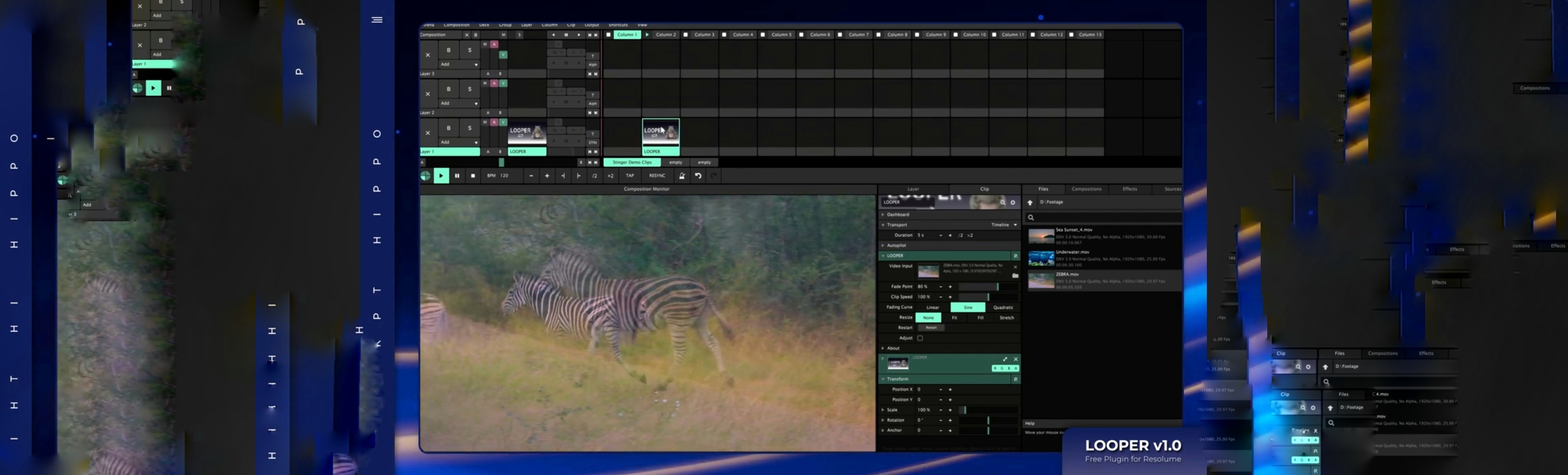Open the Output menu
This screenshot has width=1568, height=475.
[x=592, y=25]
